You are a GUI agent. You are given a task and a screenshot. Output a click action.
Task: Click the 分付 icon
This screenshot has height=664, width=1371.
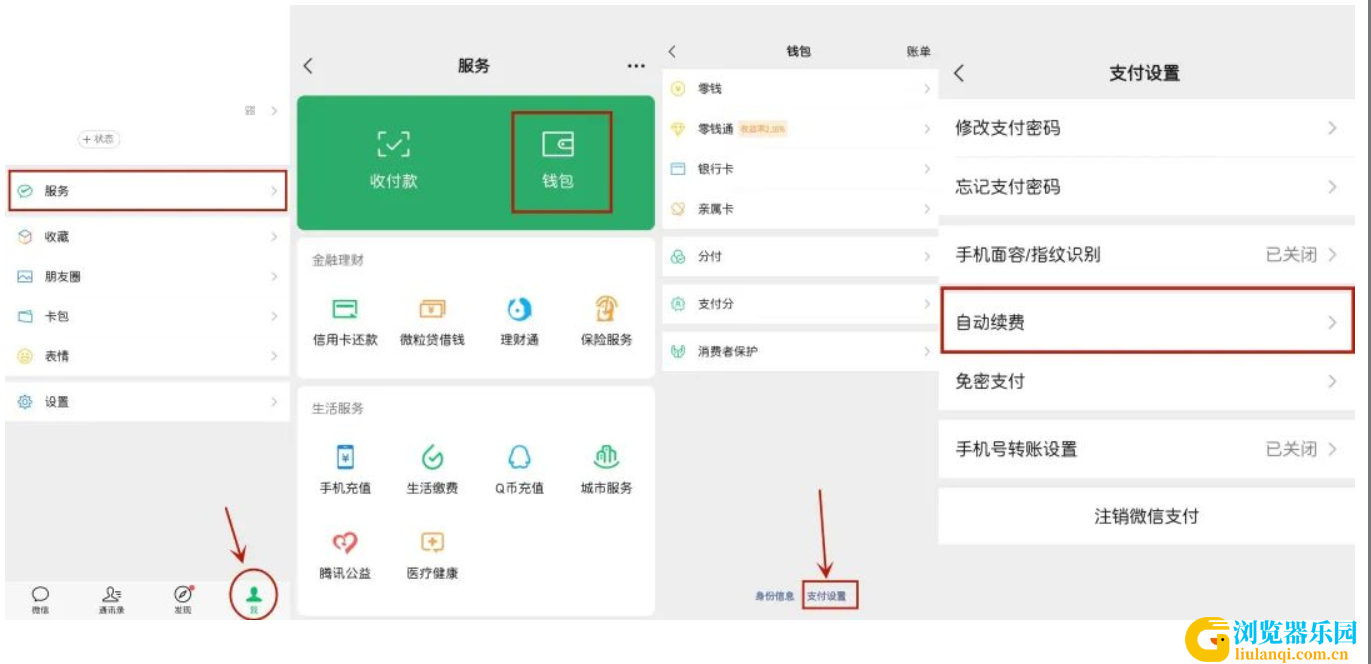[x=678, y=257]
